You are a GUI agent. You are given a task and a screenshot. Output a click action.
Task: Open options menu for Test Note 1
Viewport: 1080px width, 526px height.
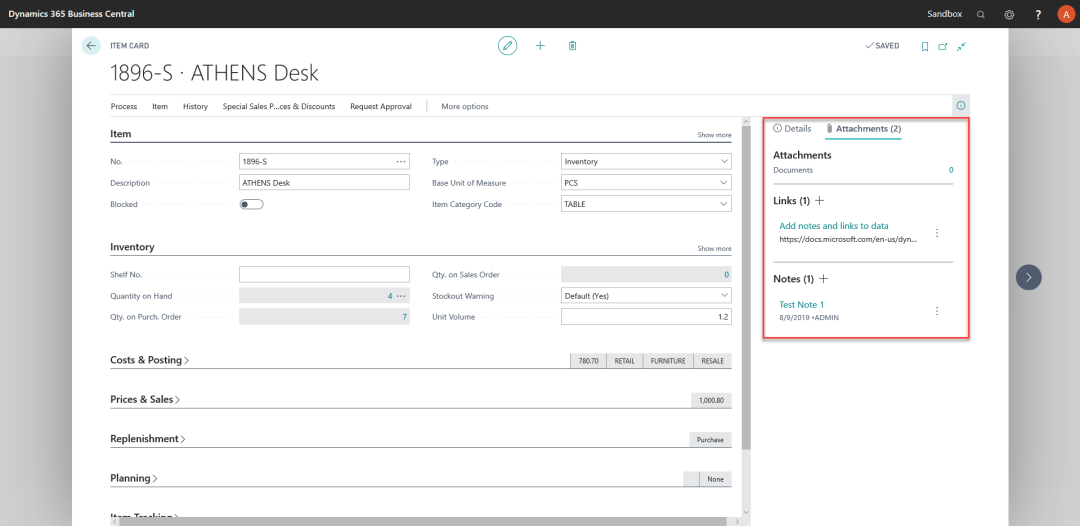coord(937,311)
